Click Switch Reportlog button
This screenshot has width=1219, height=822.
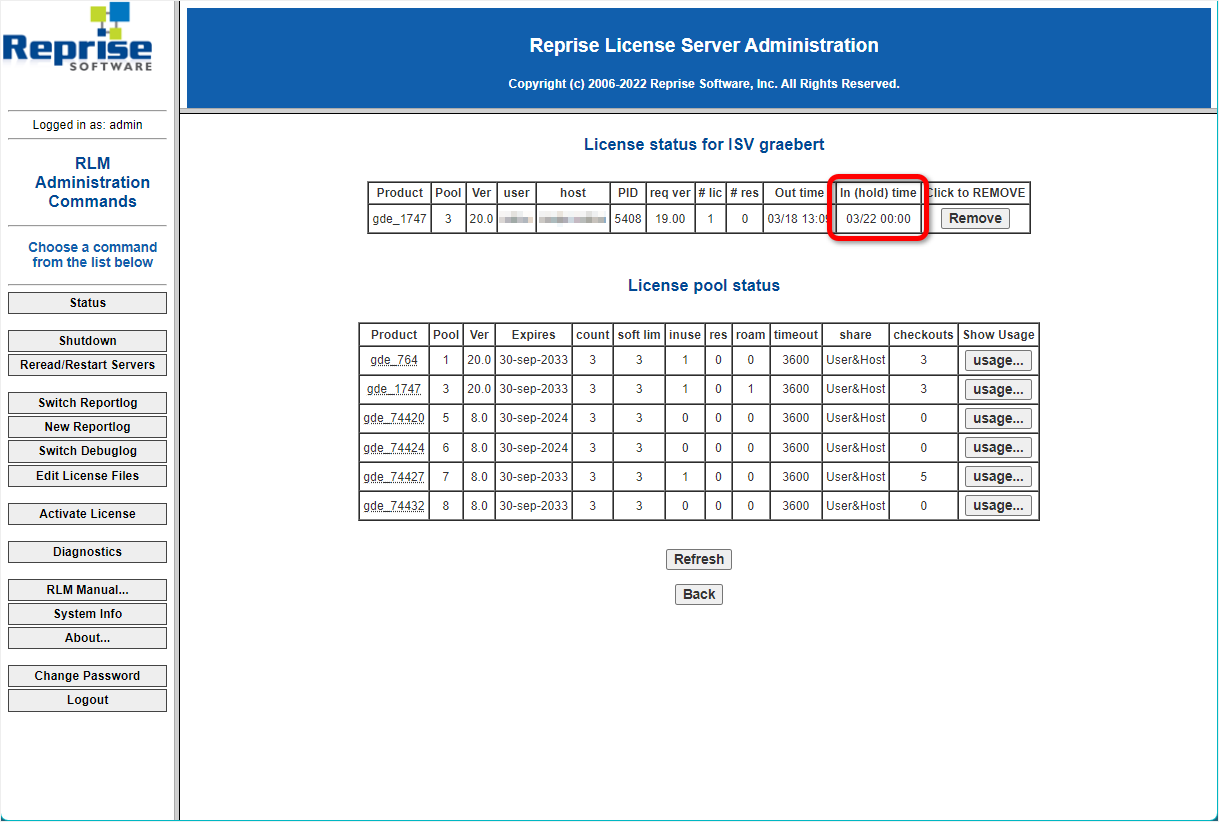(88, 403)
